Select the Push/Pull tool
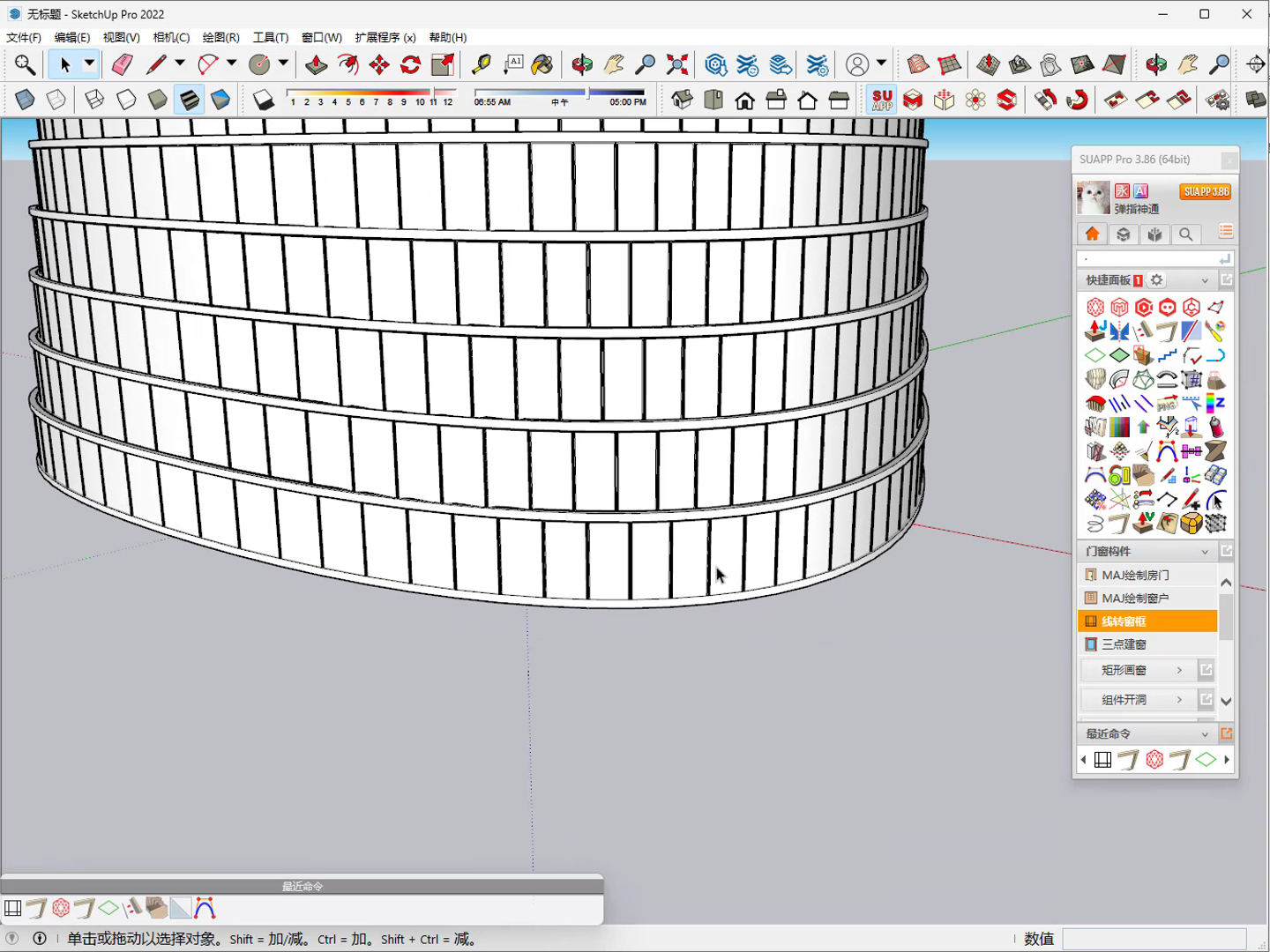The image size is (1270, 952). click(316, 64)
